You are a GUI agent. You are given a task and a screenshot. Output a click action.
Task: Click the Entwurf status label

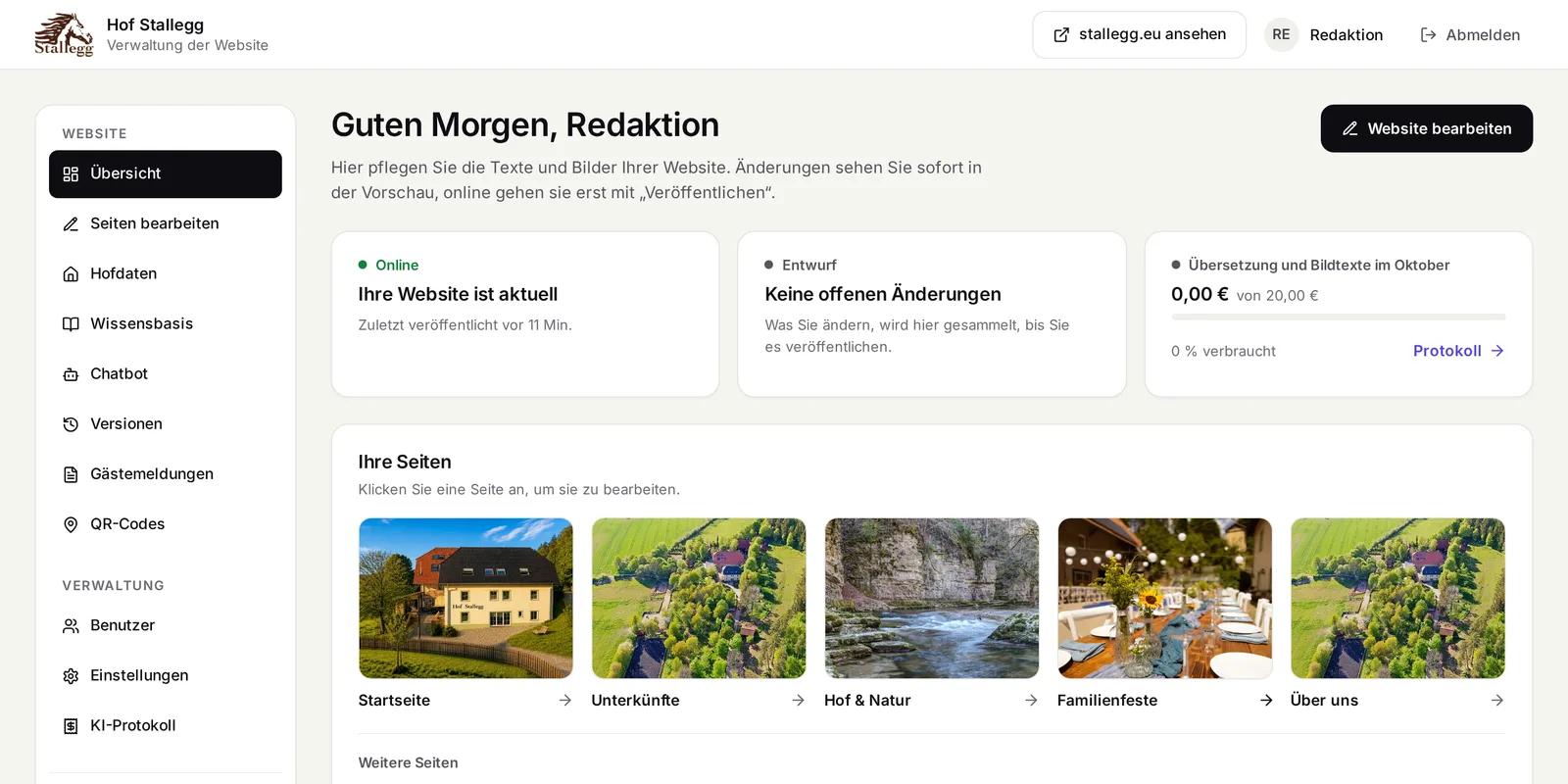tap(809, 265)
